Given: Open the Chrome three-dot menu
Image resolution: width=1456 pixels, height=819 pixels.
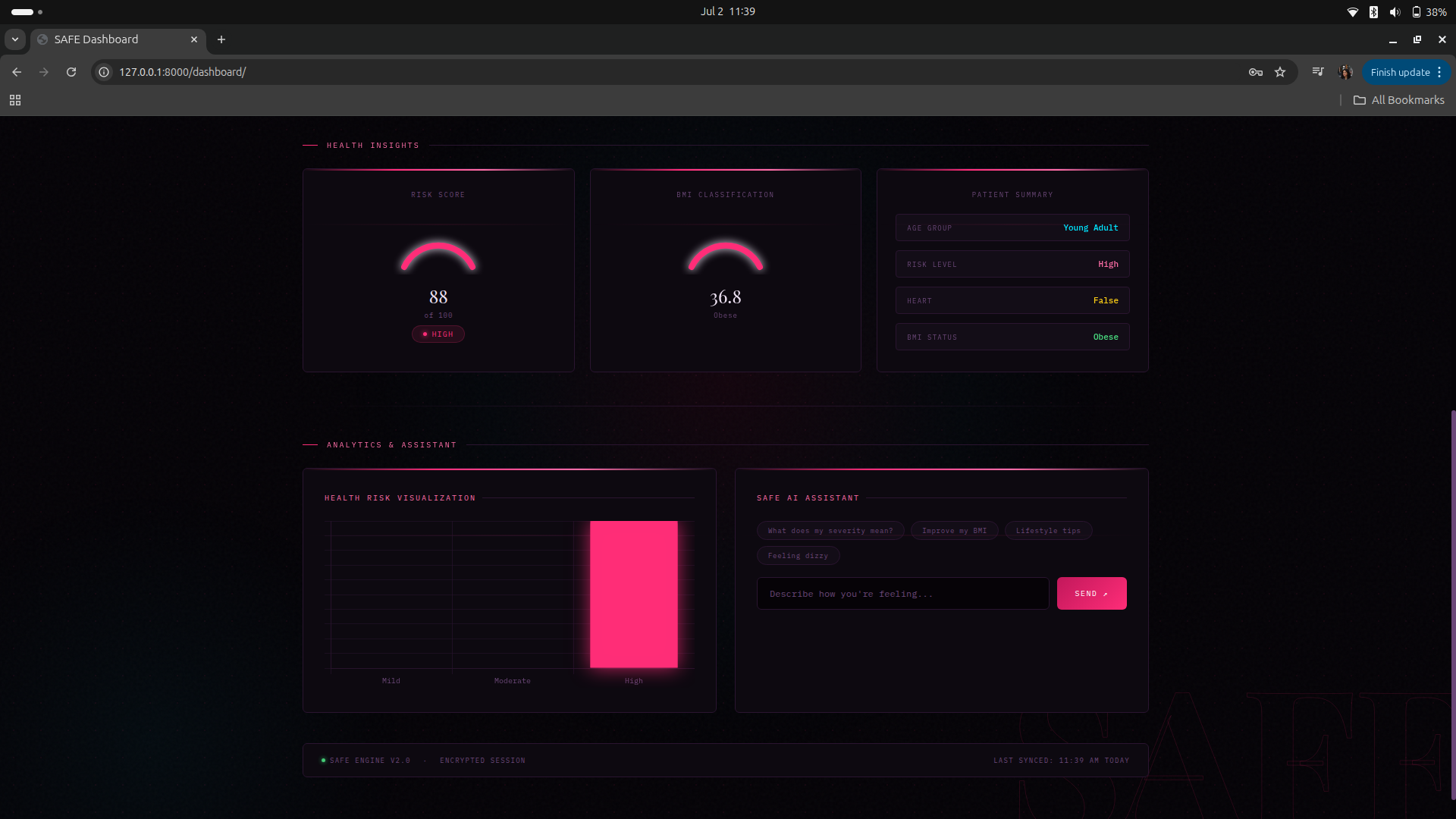Looking at the screenshot, I should click(x=1439, y=72).
